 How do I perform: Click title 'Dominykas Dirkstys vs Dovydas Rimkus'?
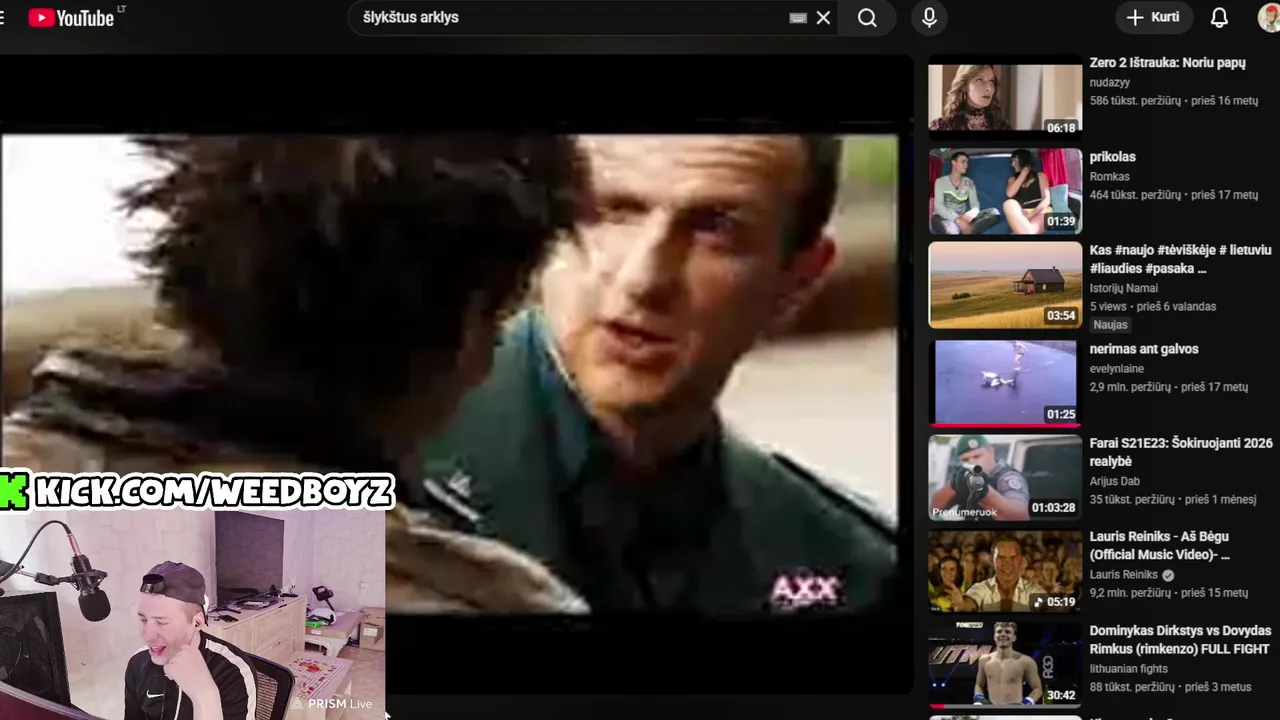(x=1180, y=640)
